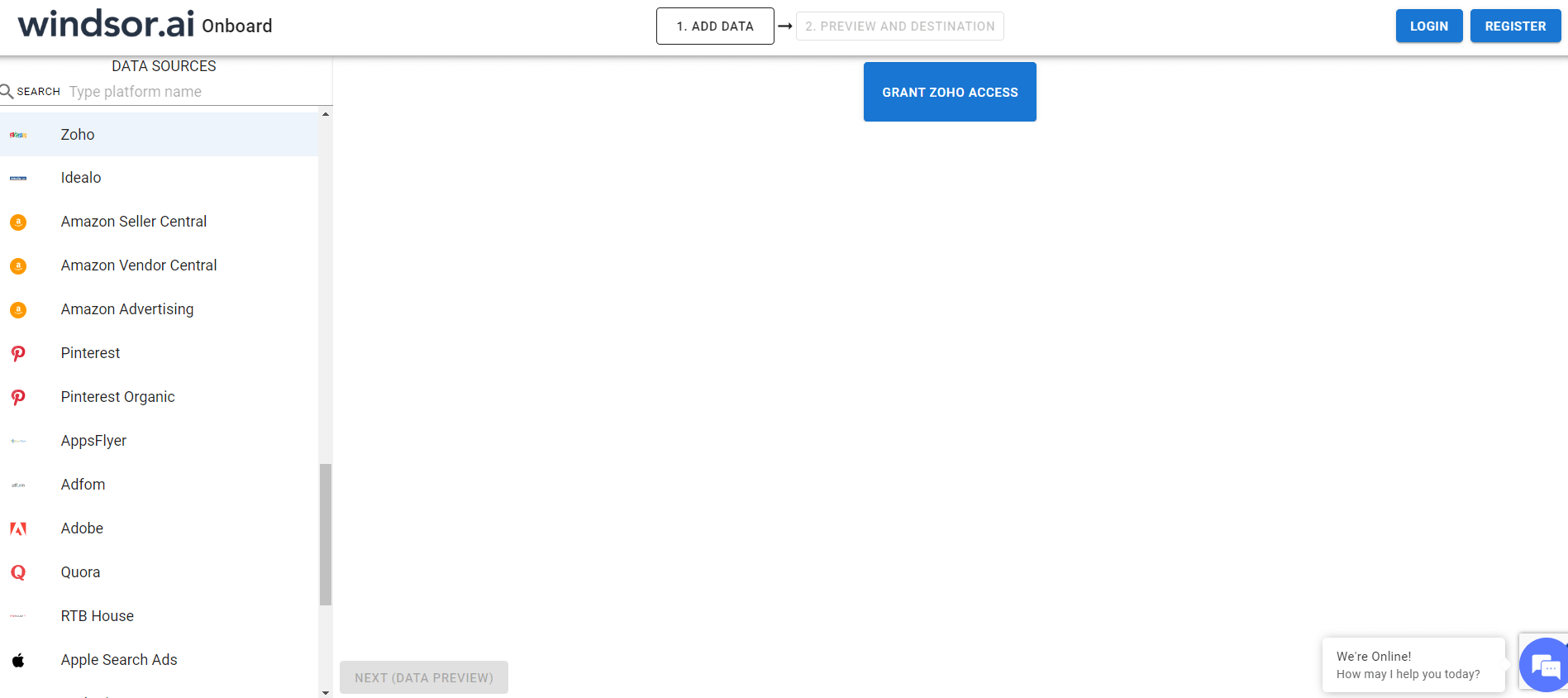Choose Adobe in data sources
Viewport: 1568px width, 698px height.
159,528
